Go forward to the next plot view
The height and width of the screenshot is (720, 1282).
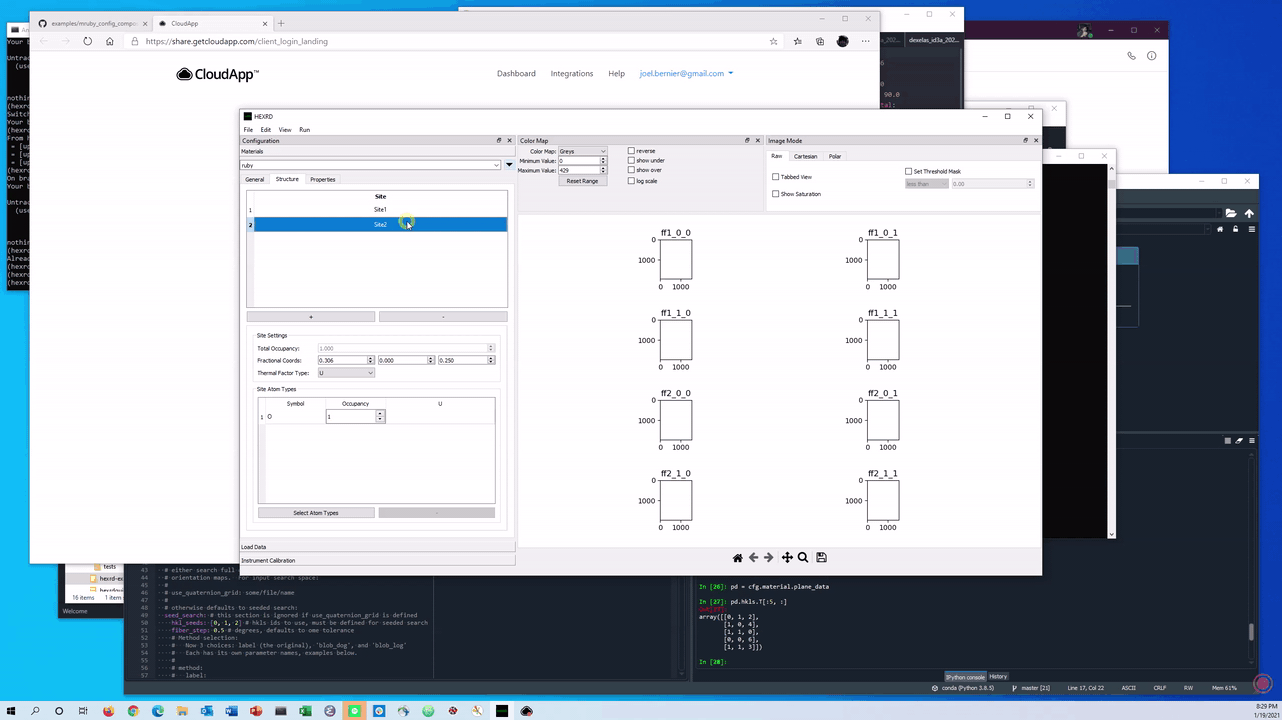pyautogui.click(x=769, y=557)
